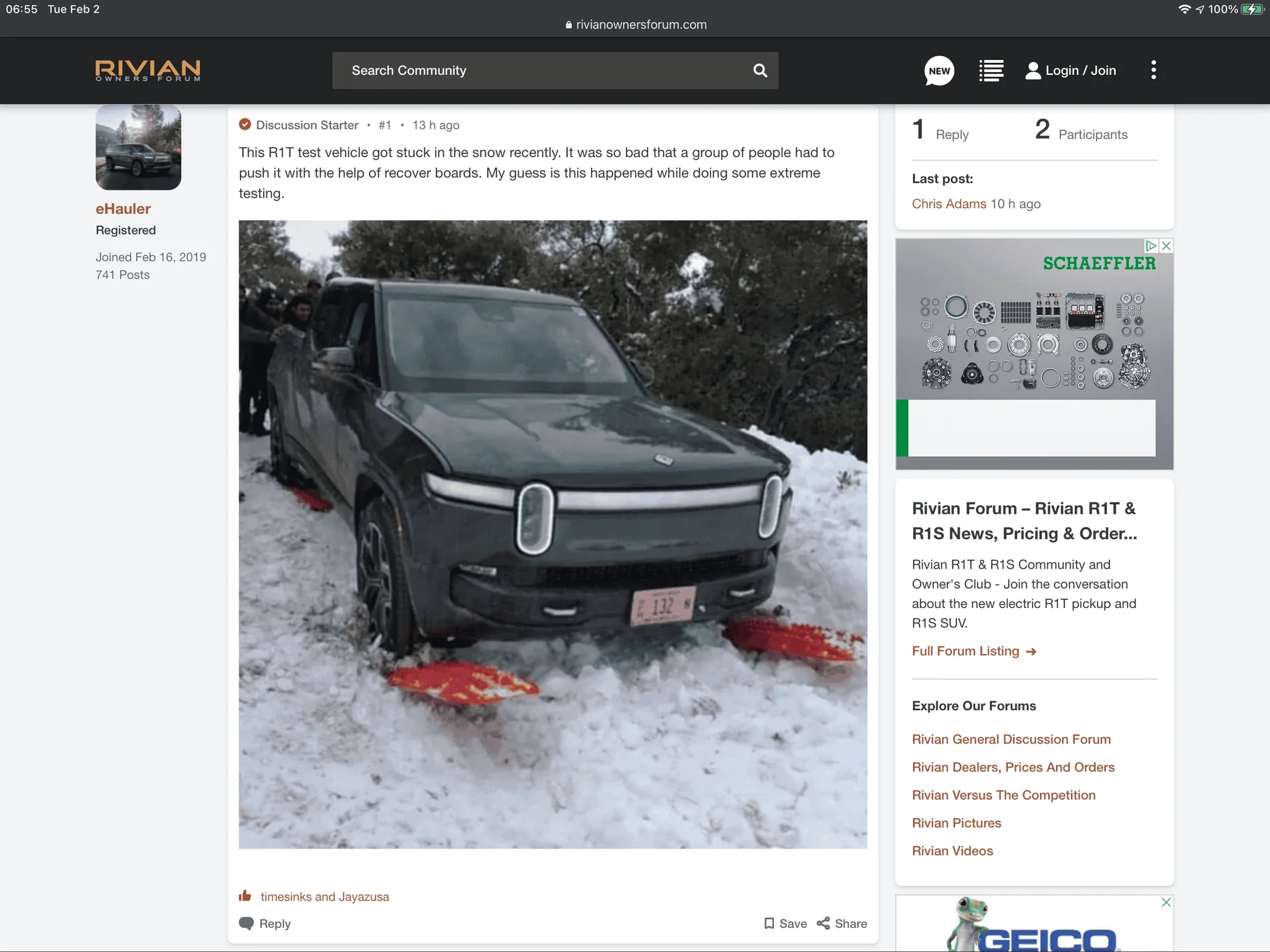
Task: Open the Full Forum Listing link
Action: click(x=966, y=651)
